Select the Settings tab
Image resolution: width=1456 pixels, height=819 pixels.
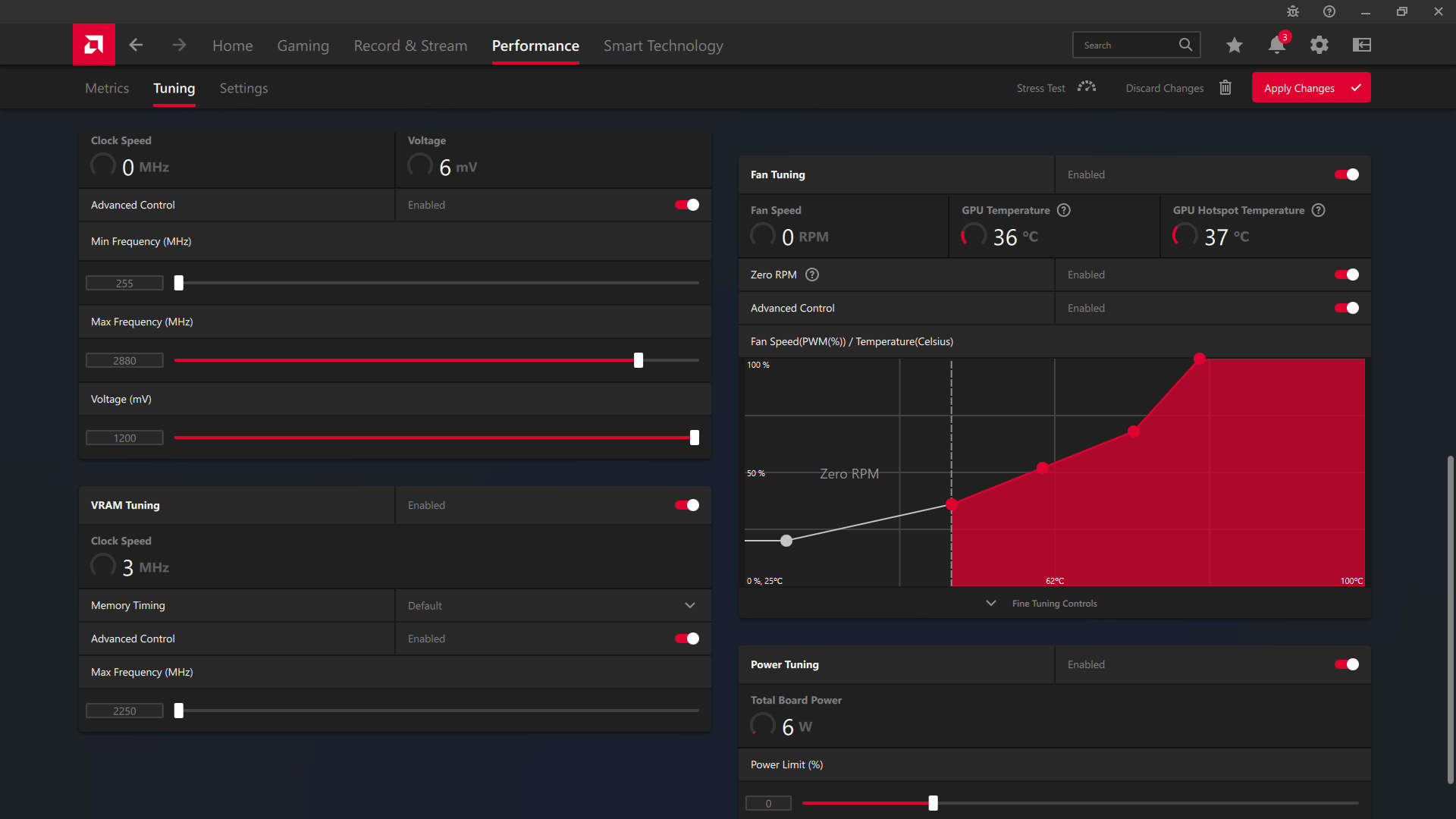pyautogui.click(x=243, y=88)
